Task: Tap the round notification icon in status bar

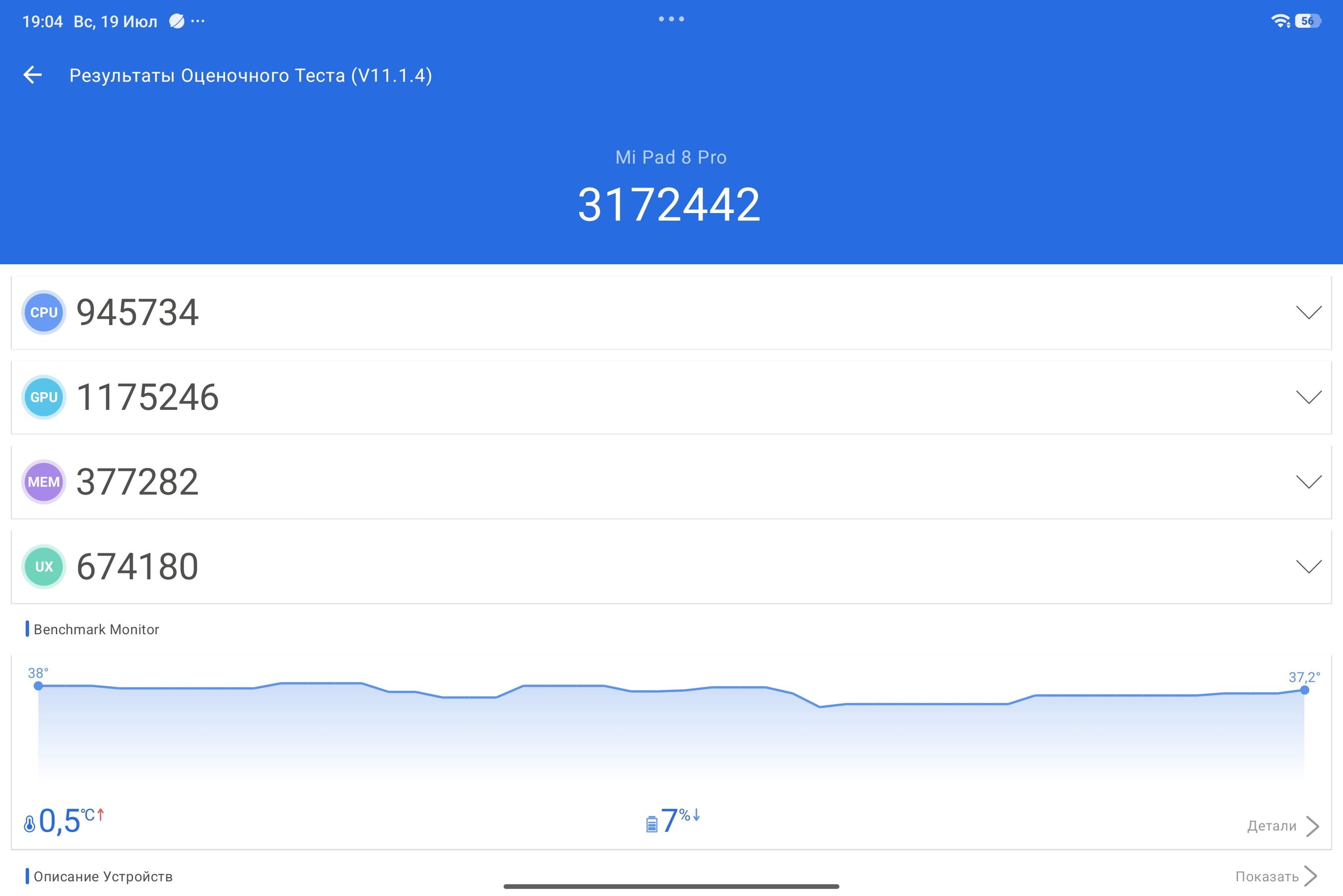Action: point(177,21)
